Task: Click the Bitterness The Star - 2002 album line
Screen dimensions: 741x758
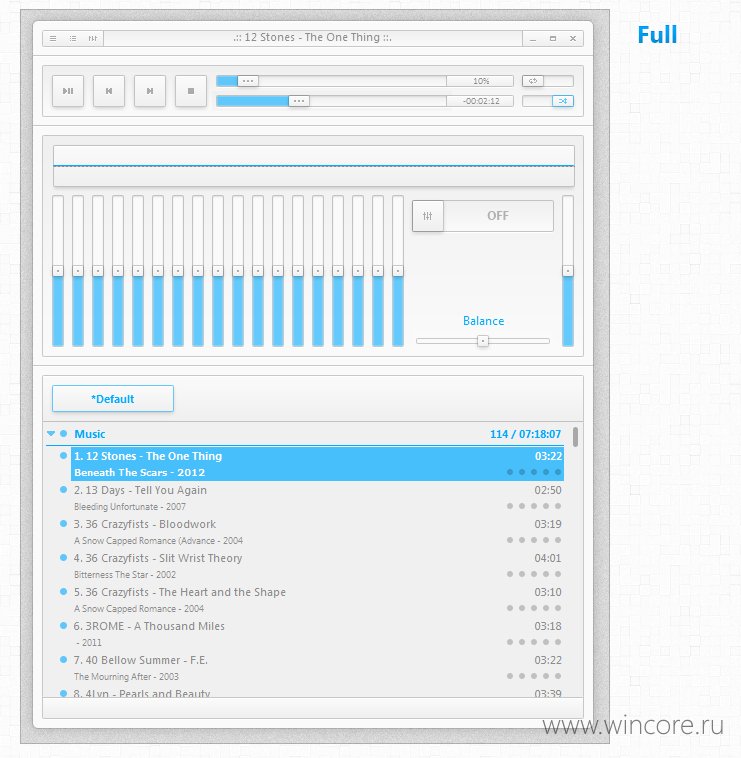Action: tap(125, 575)
